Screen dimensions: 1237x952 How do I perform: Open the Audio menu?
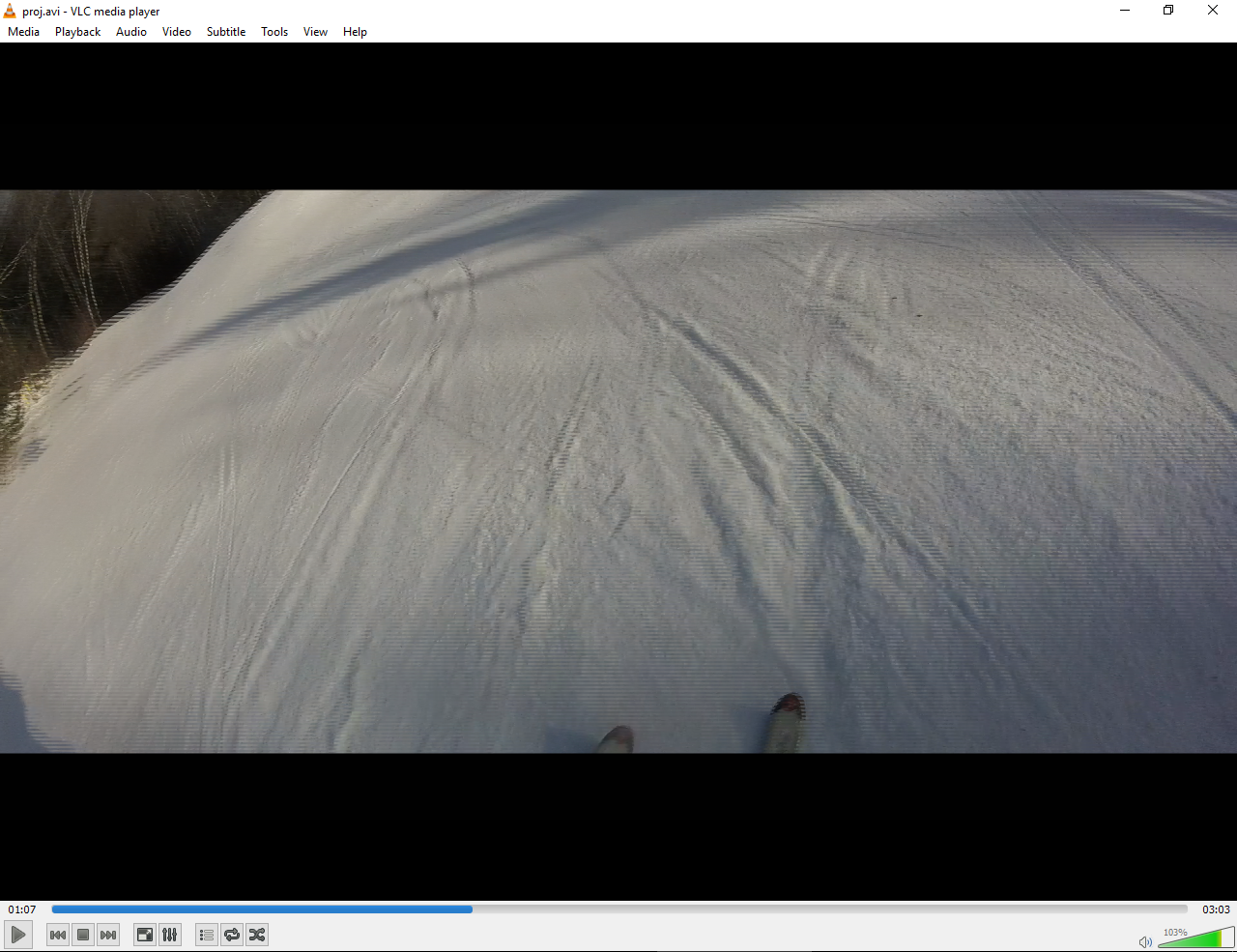pyautogui.click(x=131, y=32)
